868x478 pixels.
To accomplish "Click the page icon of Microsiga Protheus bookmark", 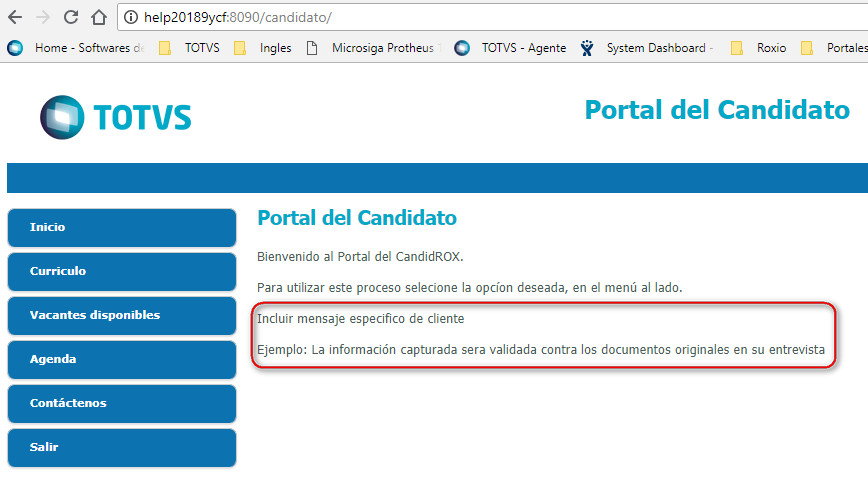I will tap(312, 48).
